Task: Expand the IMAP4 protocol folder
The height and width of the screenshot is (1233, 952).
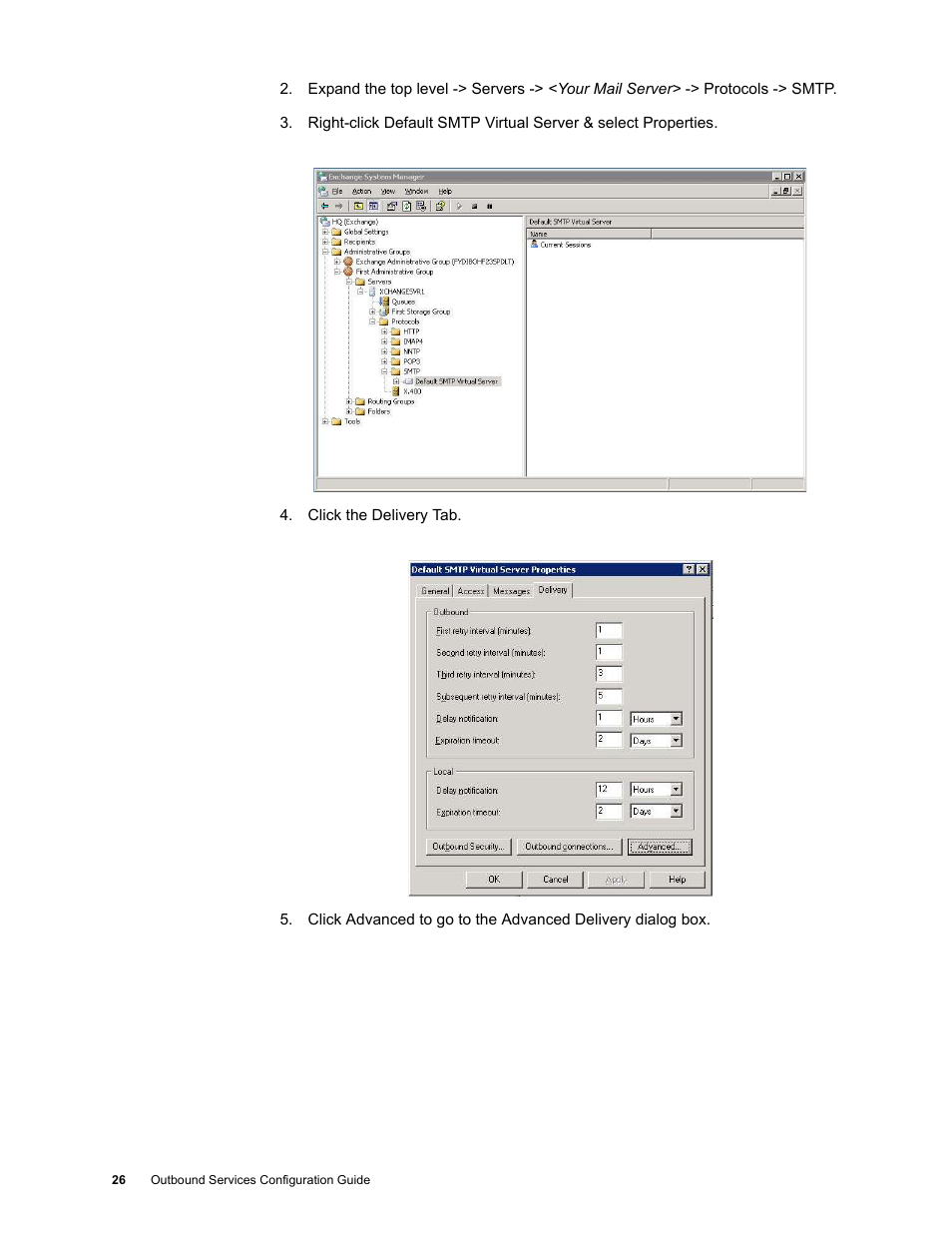Action: (x=384, y=341)
